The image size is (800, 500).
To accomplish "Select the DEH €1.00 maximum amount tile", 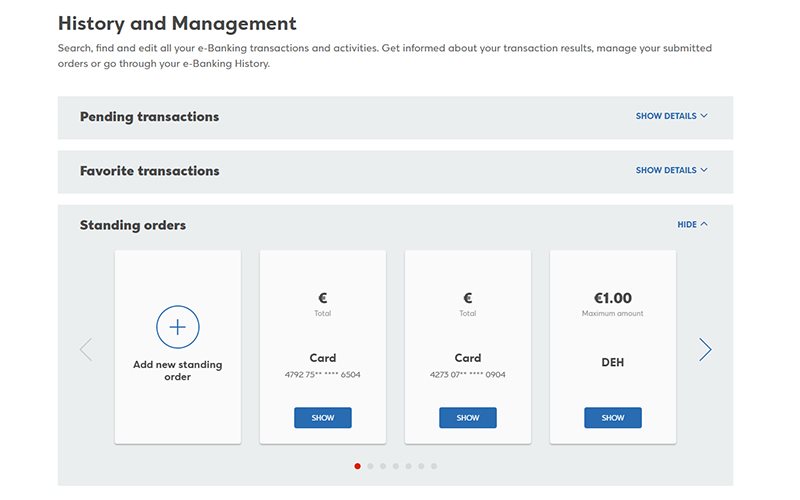I will (x=613, y=347).
